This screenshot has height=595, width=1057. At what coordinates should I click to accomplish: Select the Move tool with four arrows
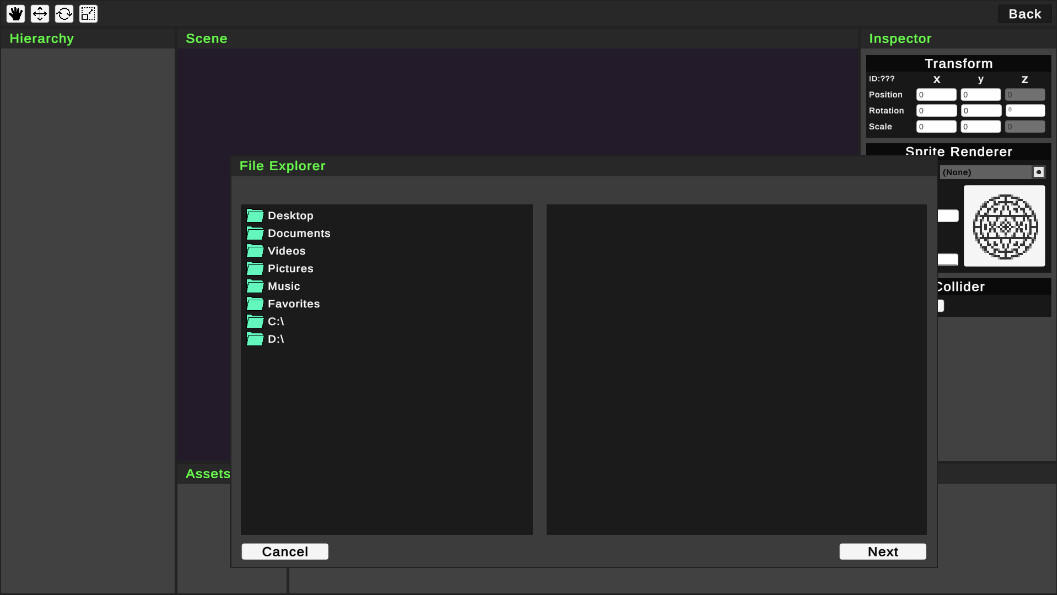click(x=40, y=14)
